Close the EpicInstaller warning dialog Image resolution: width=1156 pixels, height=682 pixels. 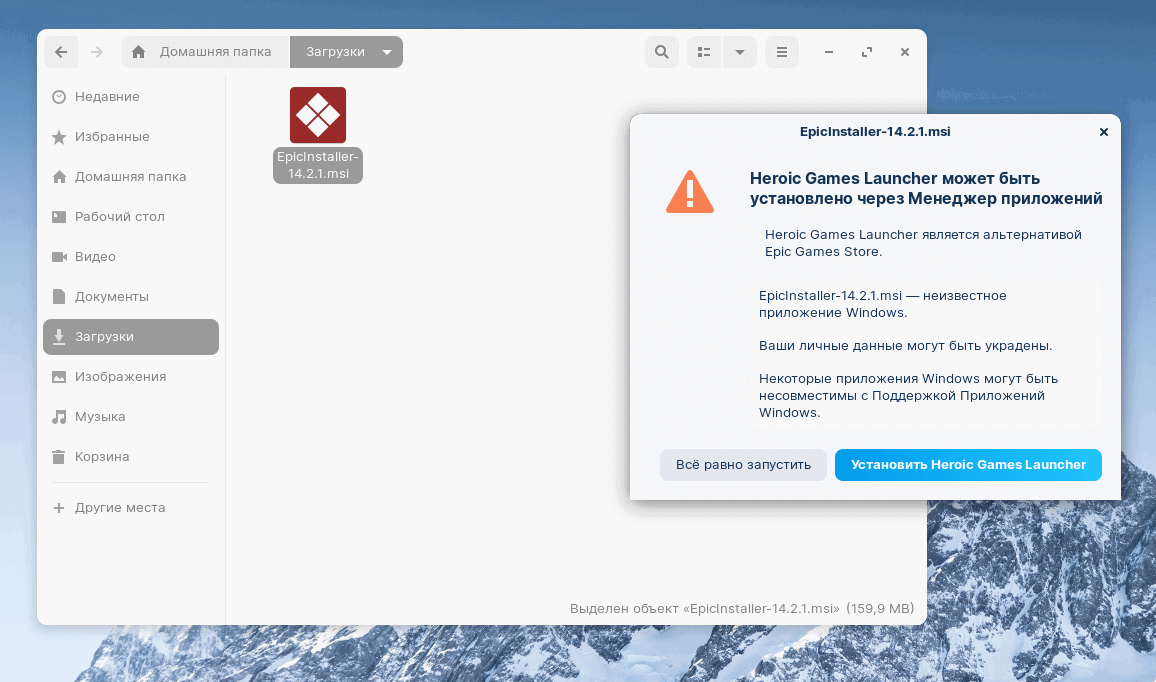(x=1104, y=132)
